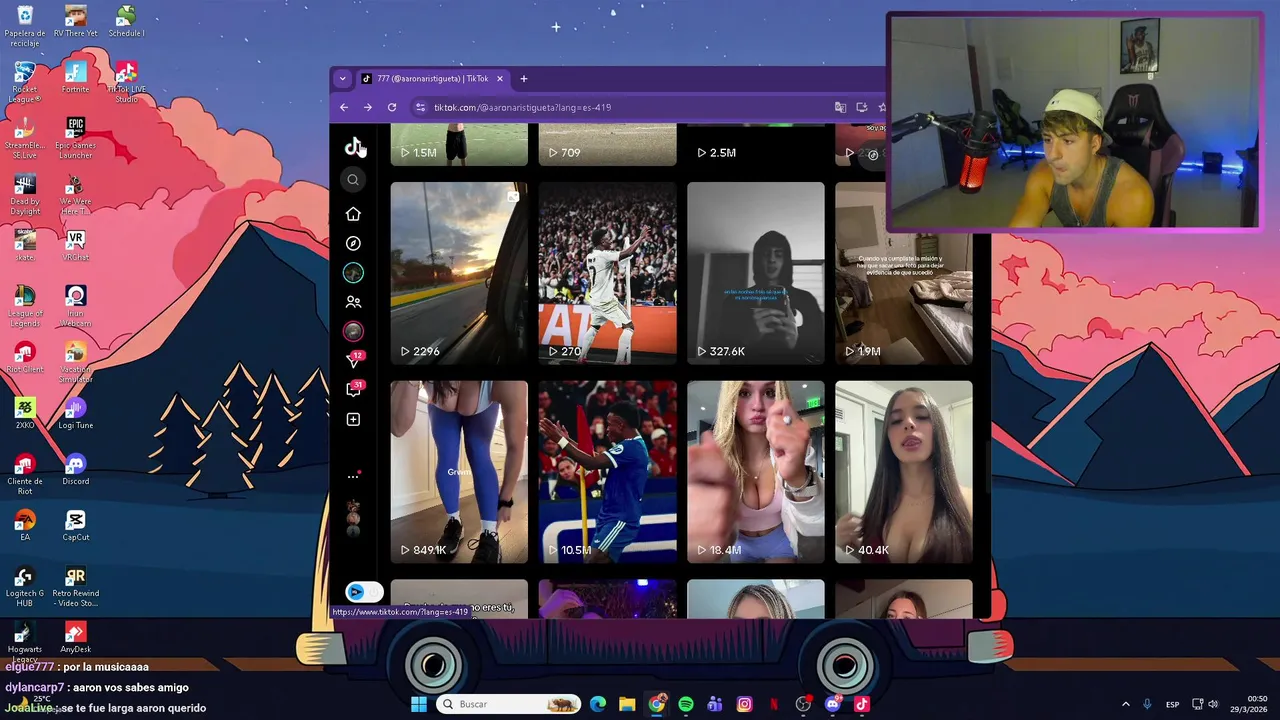The image size is (1280, 720).
Task: Open File Explorer from the taskbar
Action: click(627, 704)
